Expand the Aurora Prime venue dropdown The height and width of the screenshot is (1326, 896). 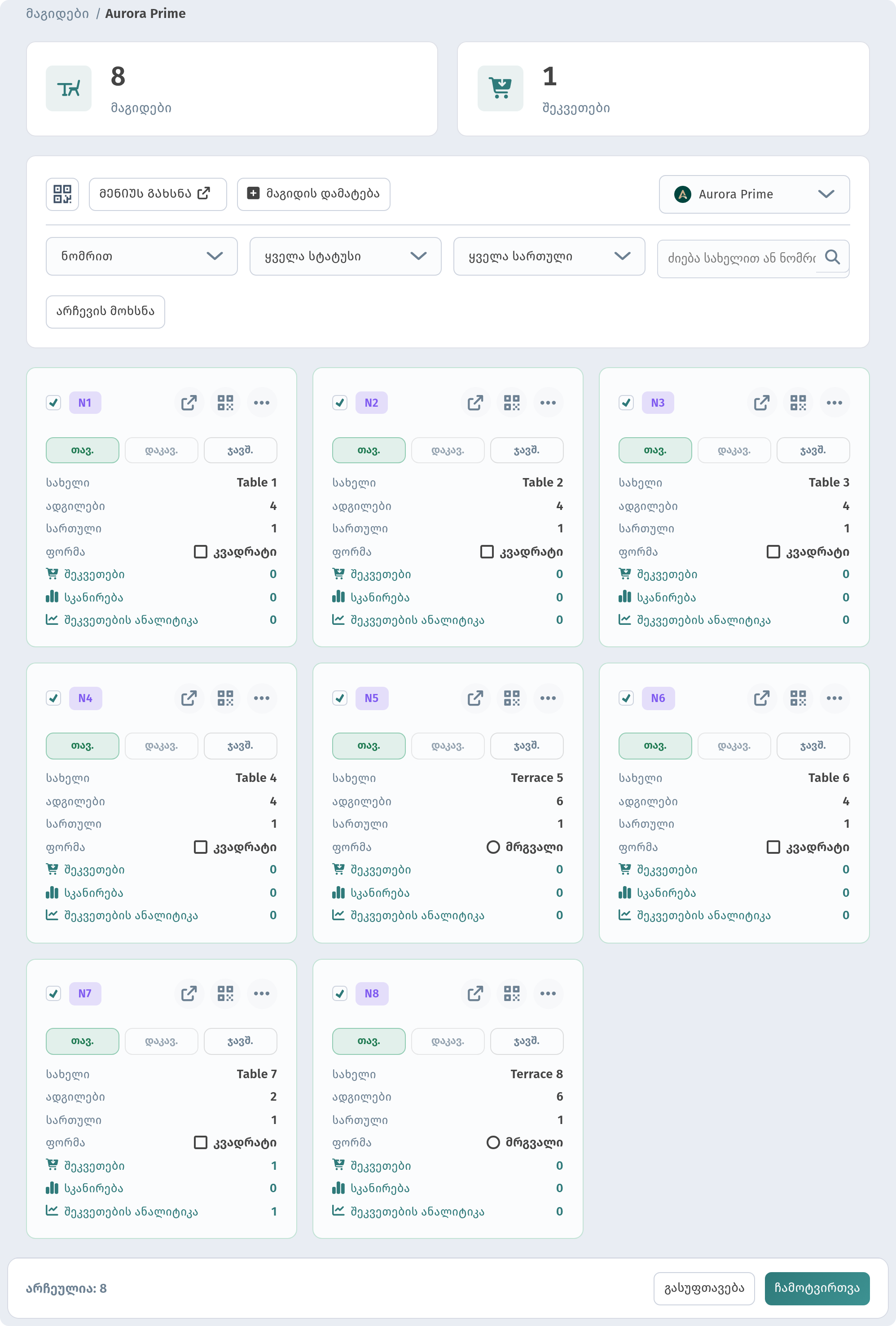(754, 194)
